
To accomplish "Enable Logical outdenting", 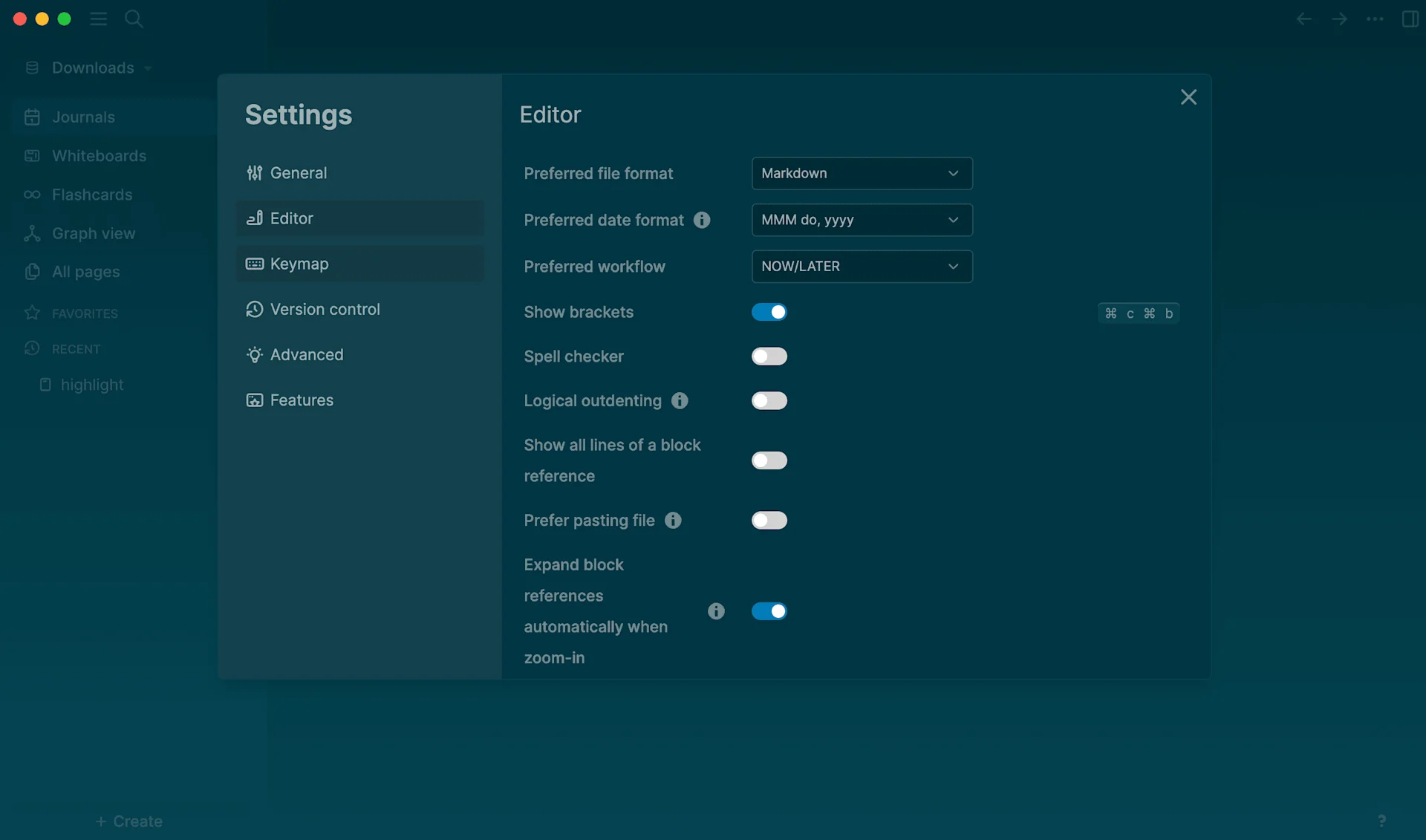I will 769,400.
